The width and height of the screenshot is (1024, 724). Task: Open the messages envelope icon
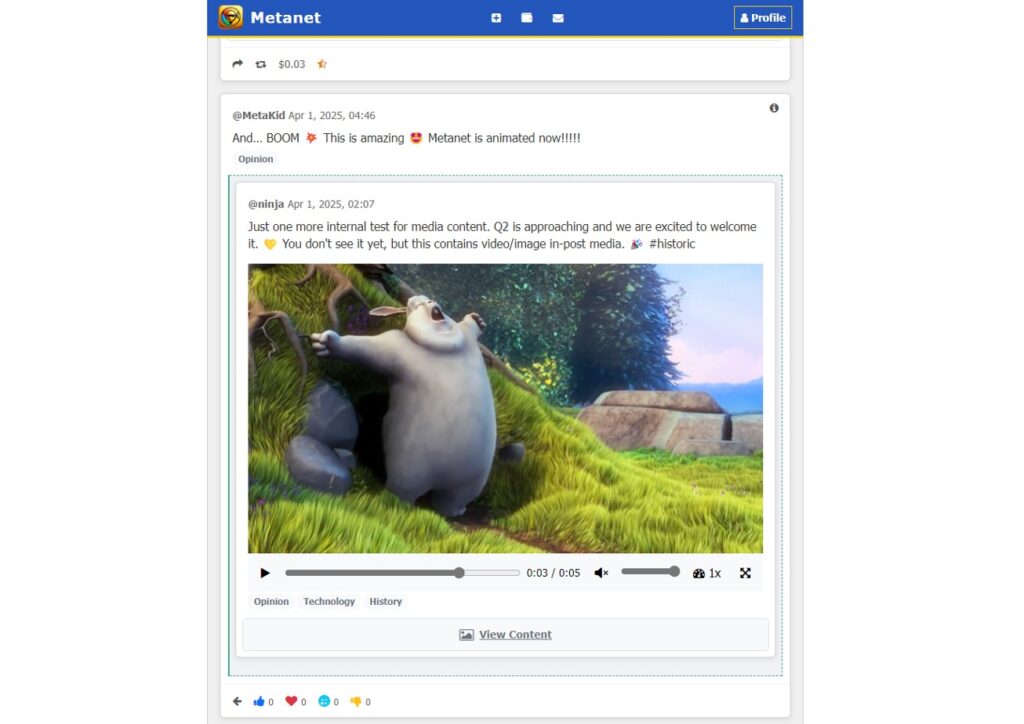[x=558, y=18]
